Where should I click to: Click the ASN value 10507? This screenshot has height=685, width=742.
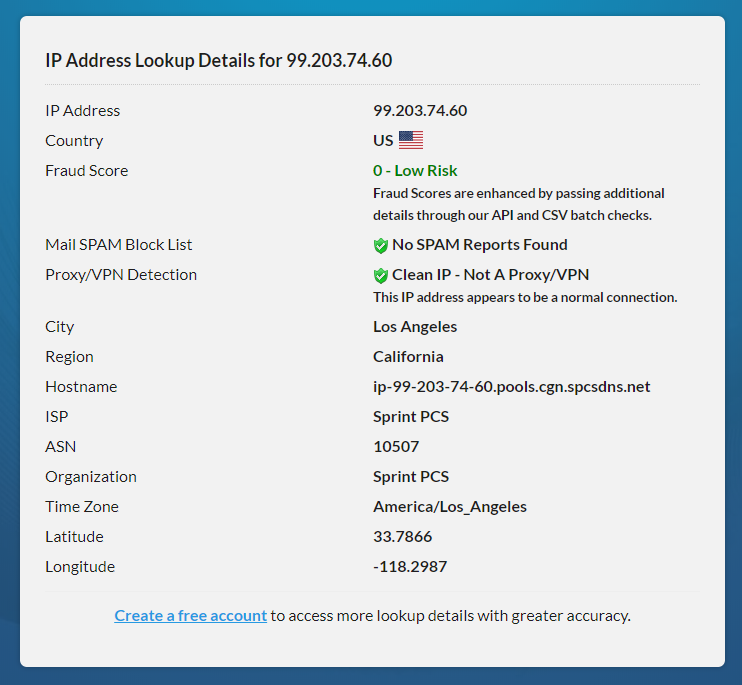click(x=396, y=447)
